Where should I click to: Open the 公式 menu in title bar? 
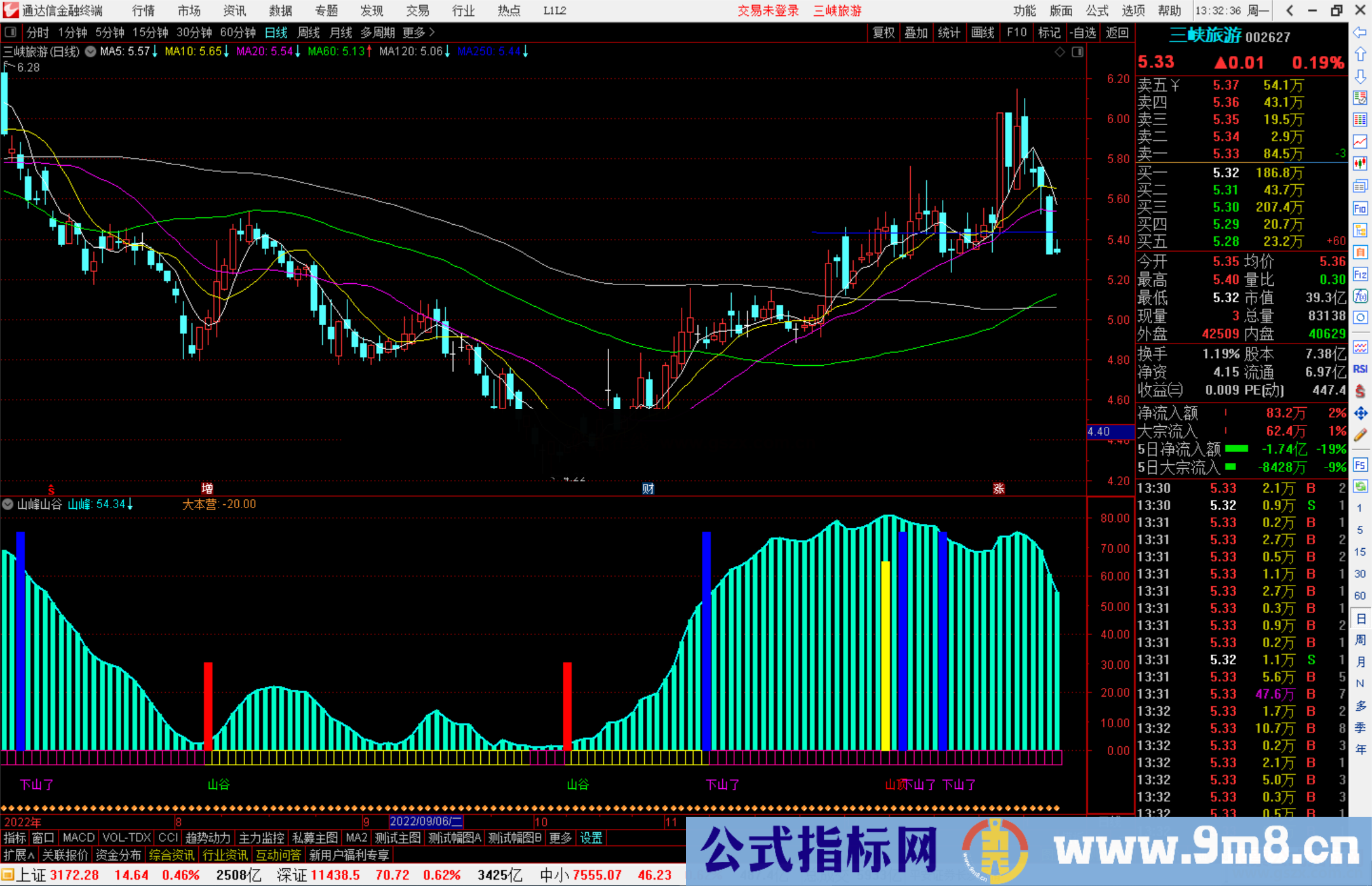pyautogui.click(x=1097, y=11)
